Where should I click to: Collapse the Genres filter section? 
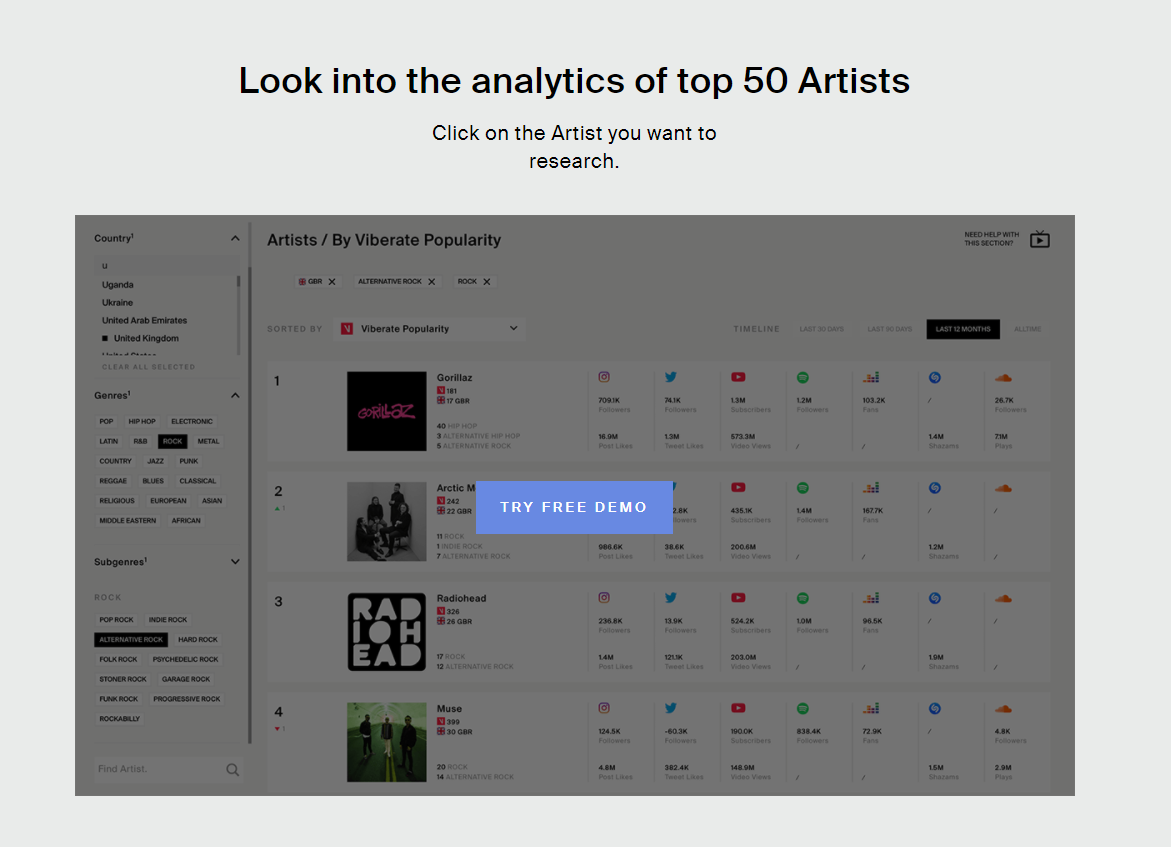click(235, 395)
